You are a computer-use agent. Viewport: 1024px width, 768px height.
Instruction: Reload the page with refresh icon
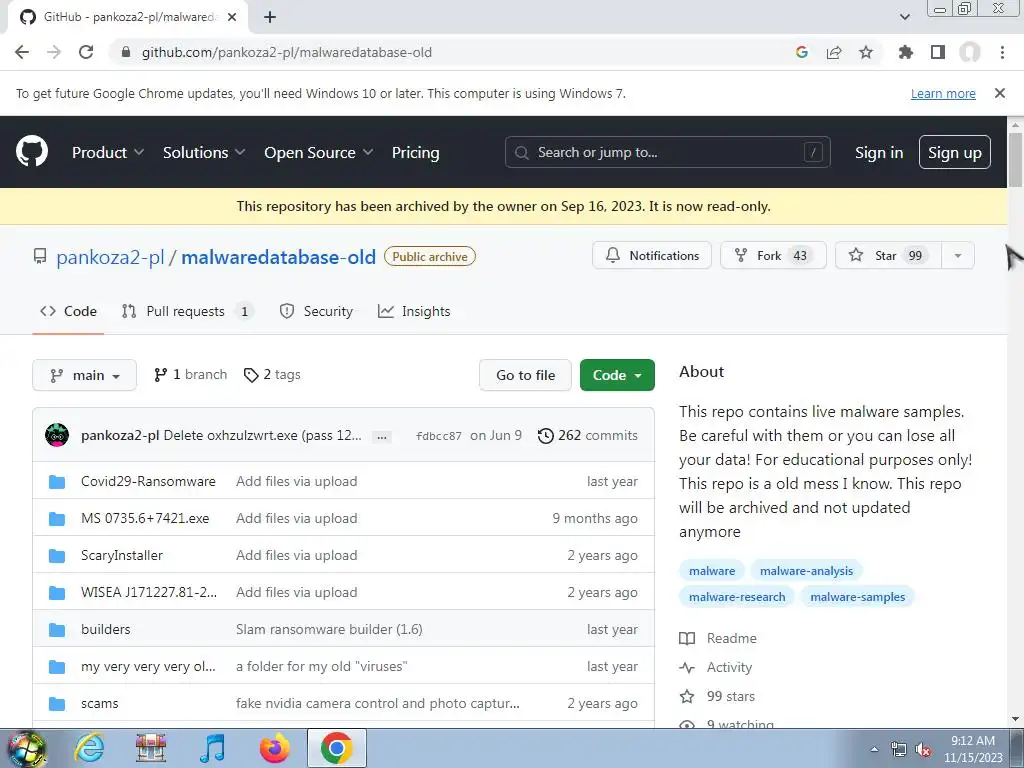(x=86, y=52)
